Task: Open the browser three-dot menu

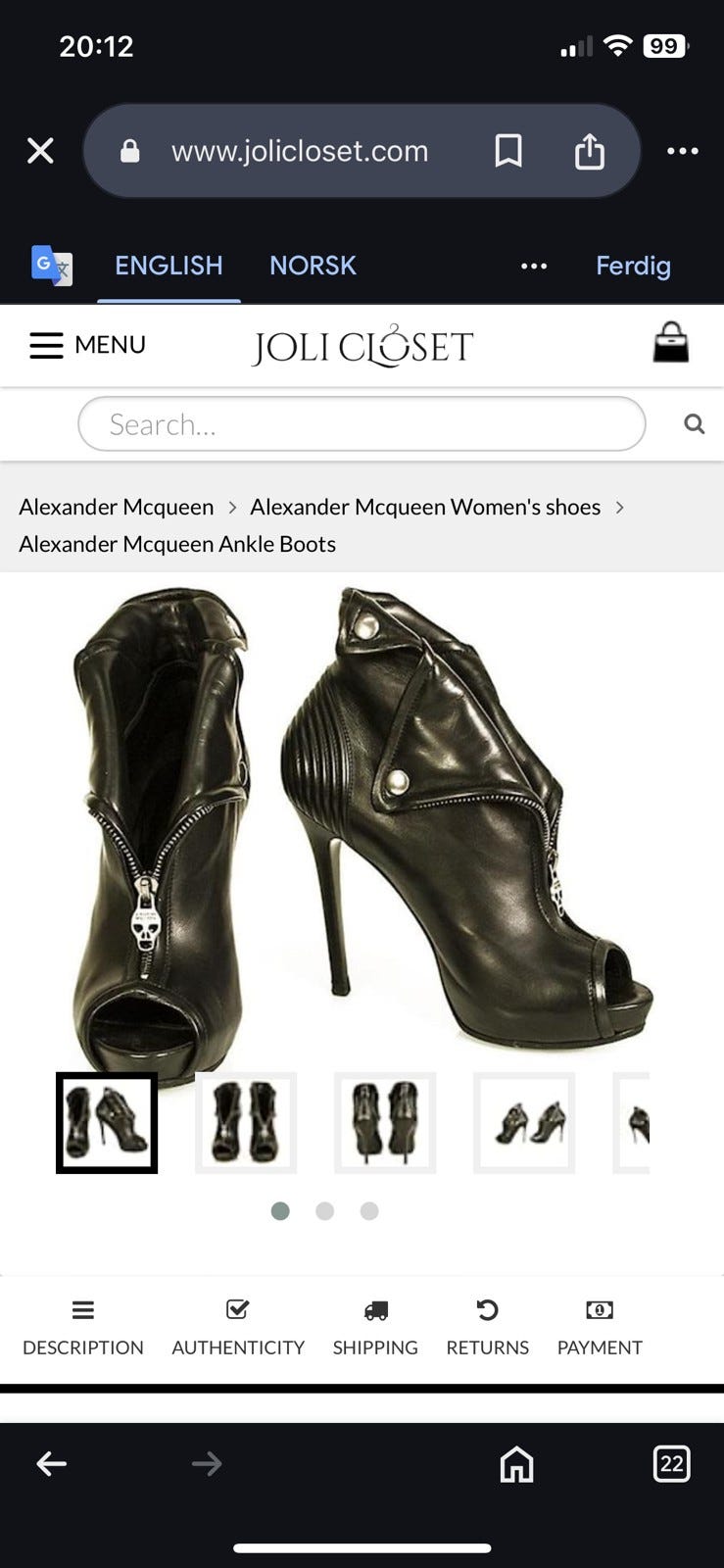Action: (x=683, y=151)
